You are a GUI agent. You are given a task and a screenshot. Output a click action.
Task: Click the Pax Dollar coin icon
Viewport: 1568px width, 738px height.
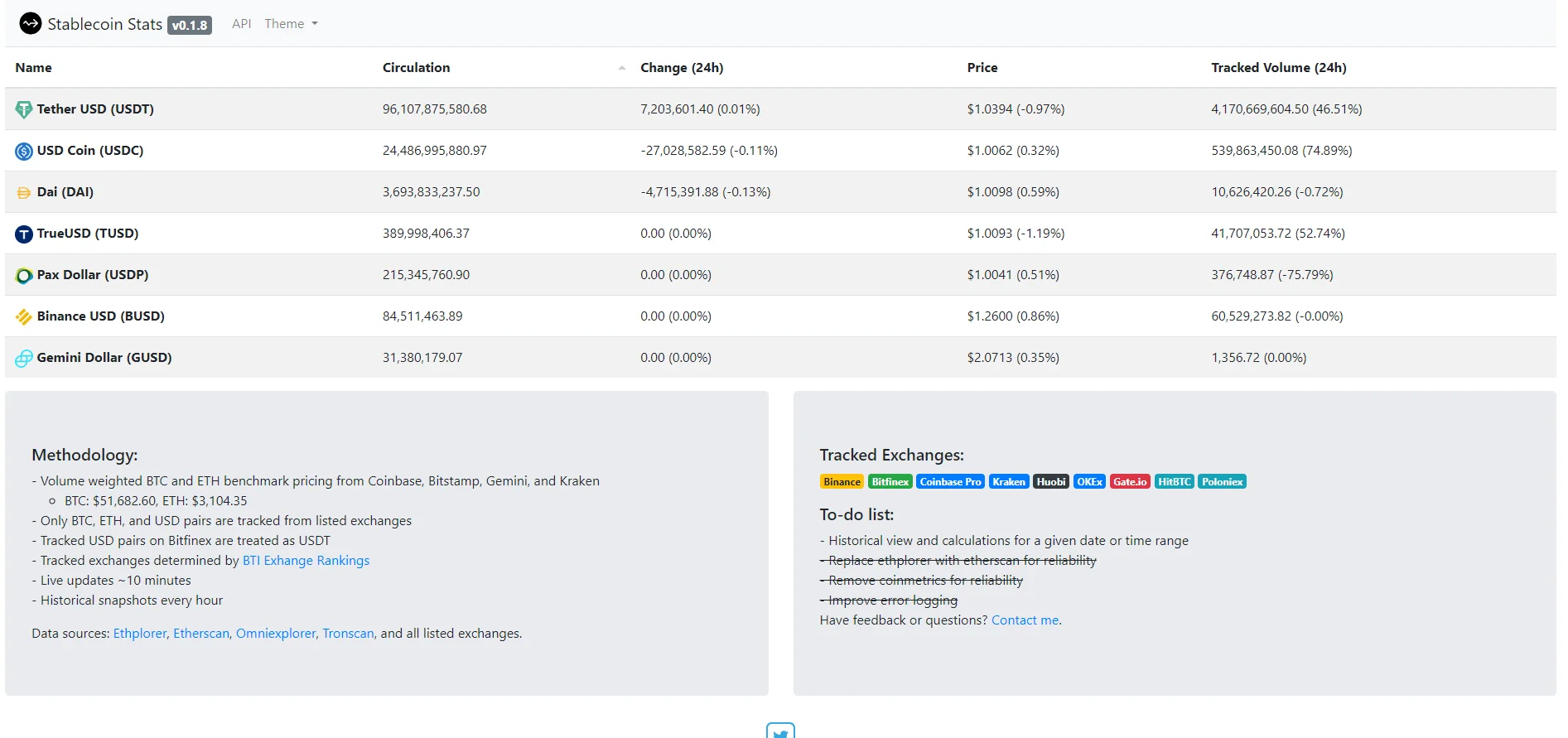[x=24, y=275]
